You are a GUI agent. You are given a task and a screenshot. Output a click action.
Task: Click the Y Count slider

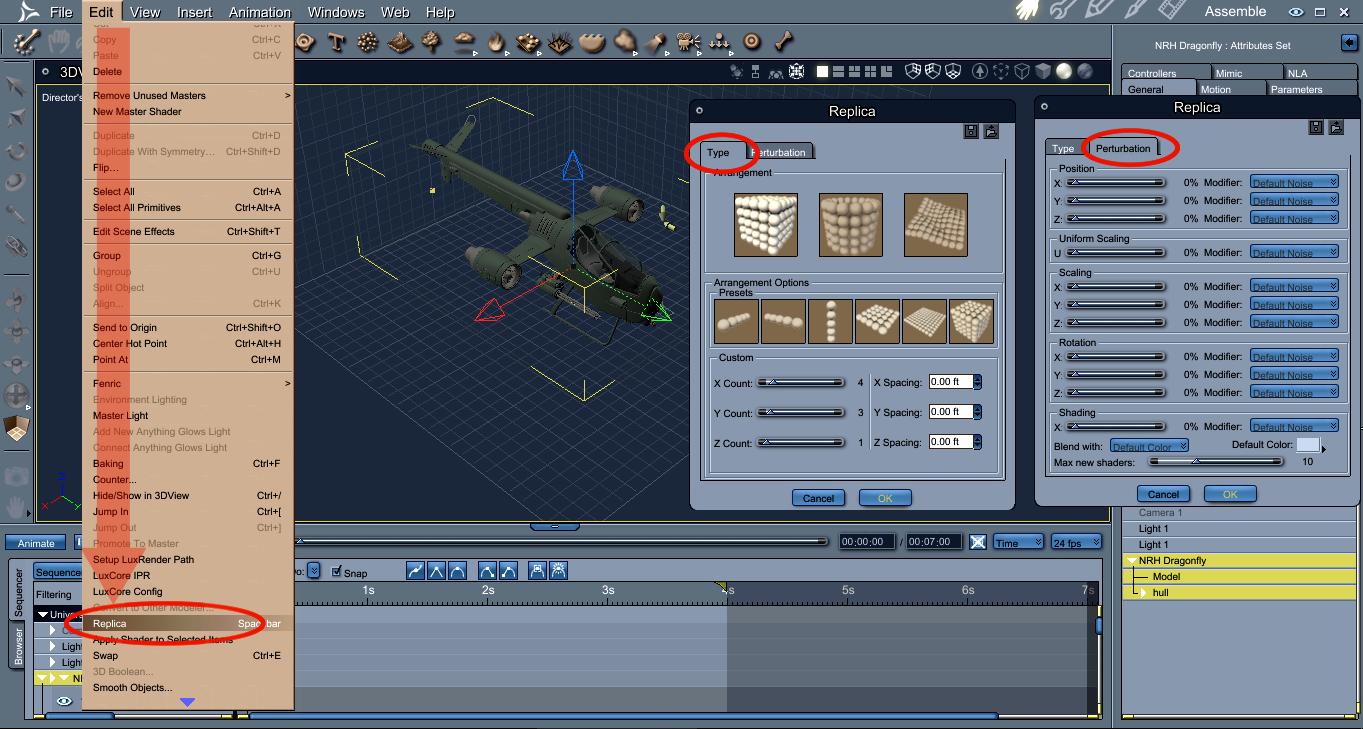(800, 413)
